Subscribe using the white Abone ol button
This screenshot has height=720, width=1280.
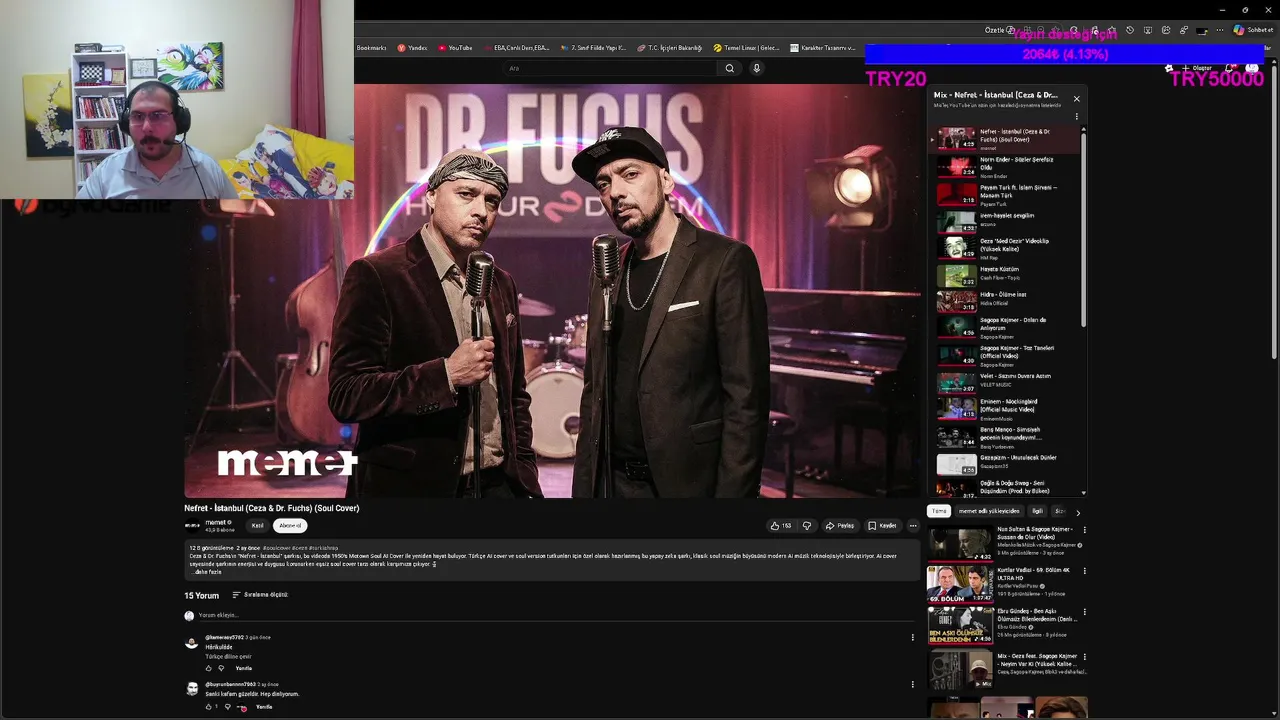click(290, 525)
